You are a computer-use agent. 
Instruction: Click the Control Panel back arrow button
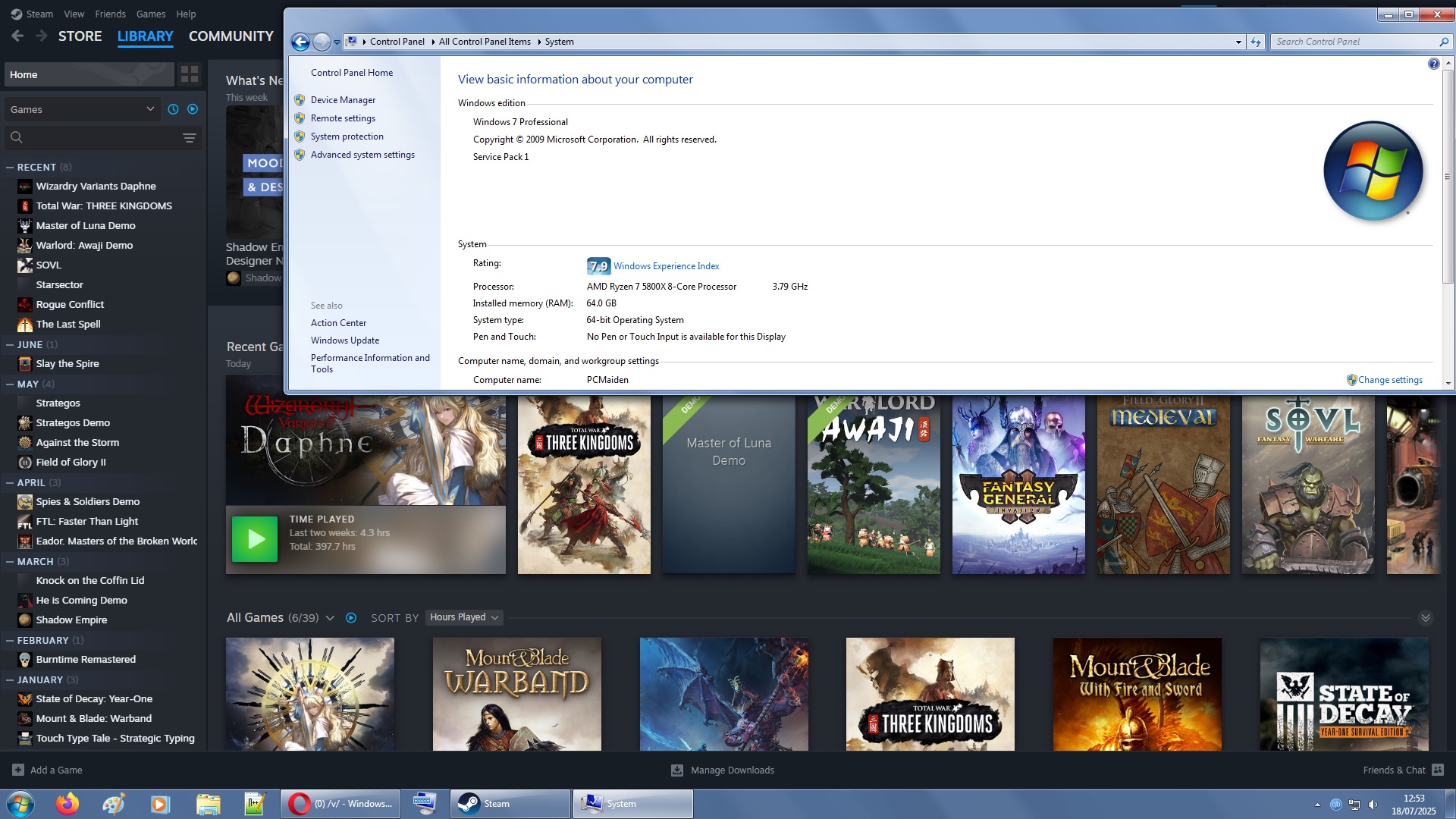click(300, 42)
